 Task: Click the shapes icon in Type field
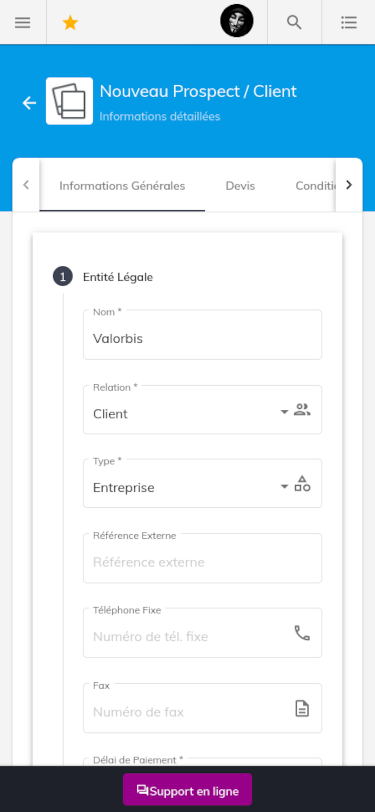pyautogui.click(x=302, y=484)
